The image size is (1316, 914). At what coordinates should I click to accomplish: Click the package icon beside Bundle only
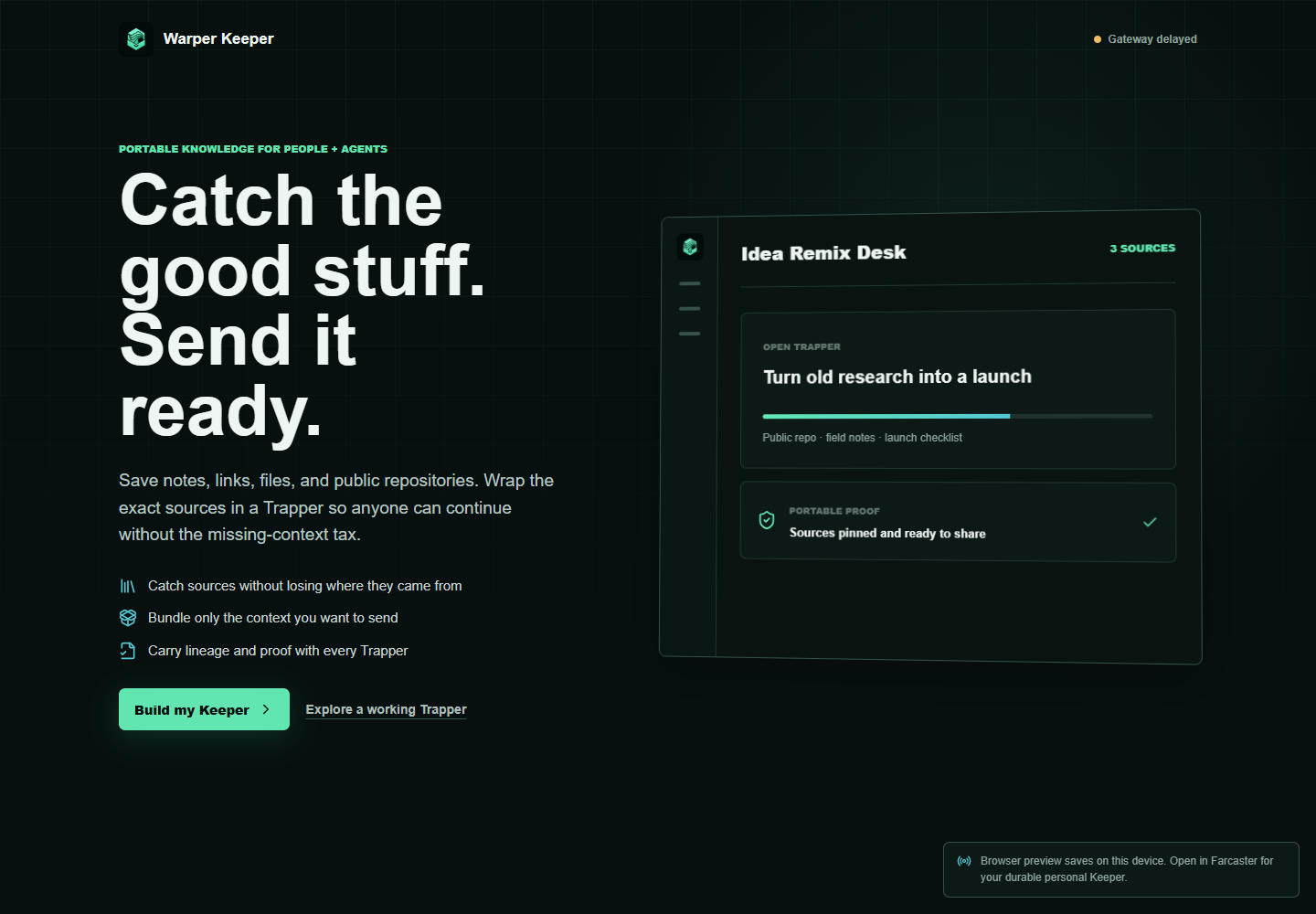(128, 618)
